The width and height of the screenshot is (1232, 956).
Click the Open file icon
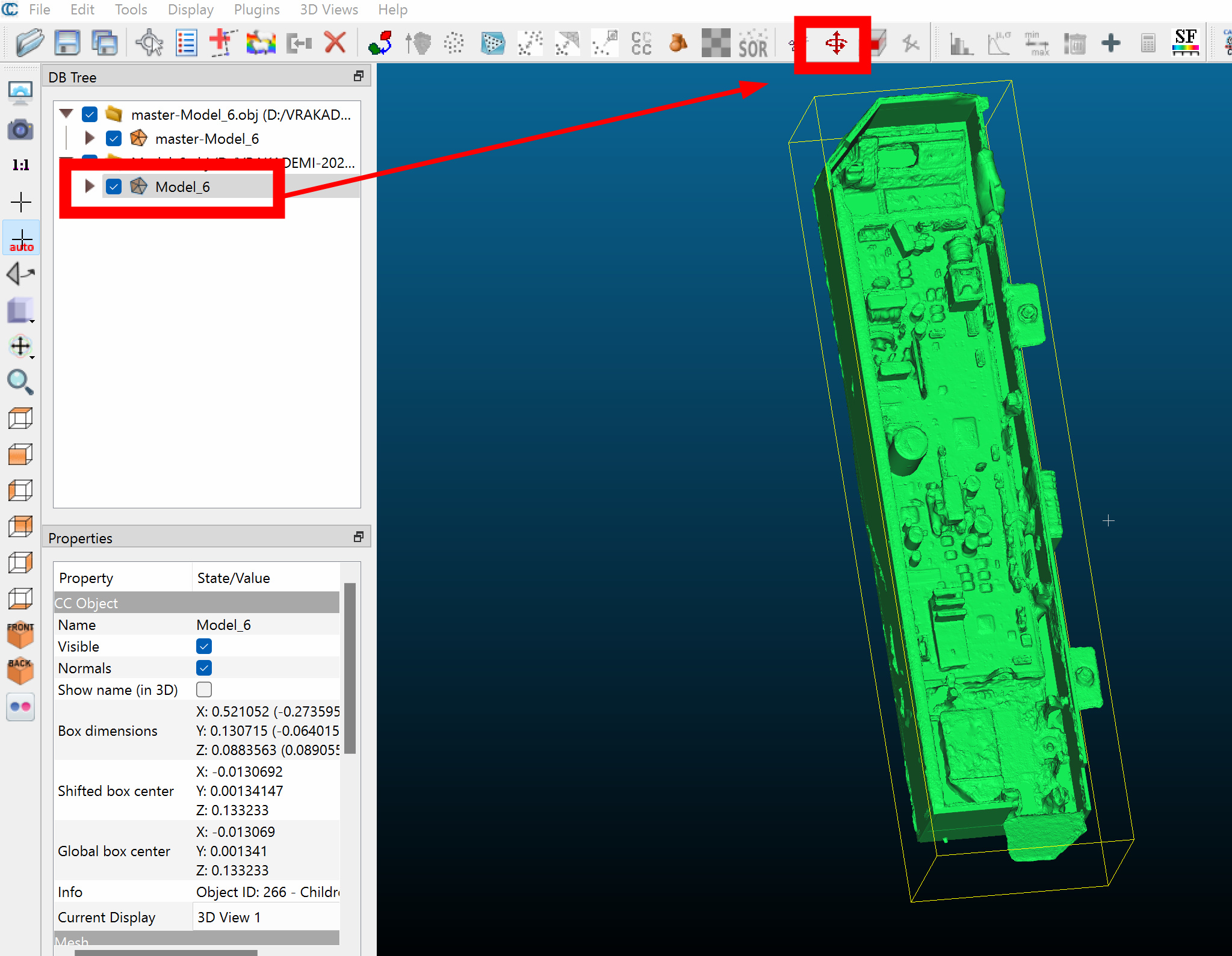(29, 43)
